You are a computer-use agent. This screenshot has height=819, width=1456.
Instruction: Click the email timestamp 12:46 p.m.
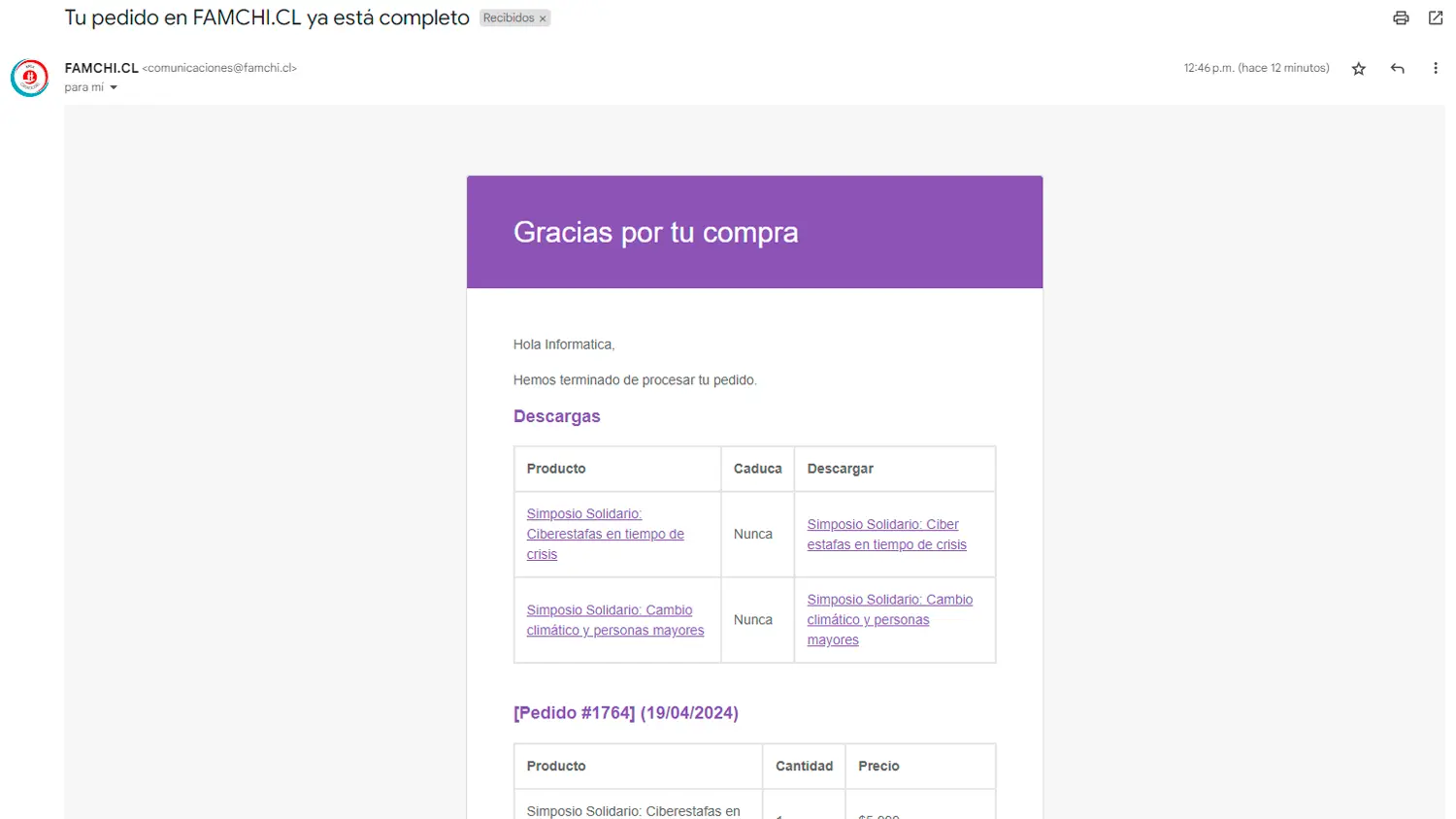[1257, 68]
